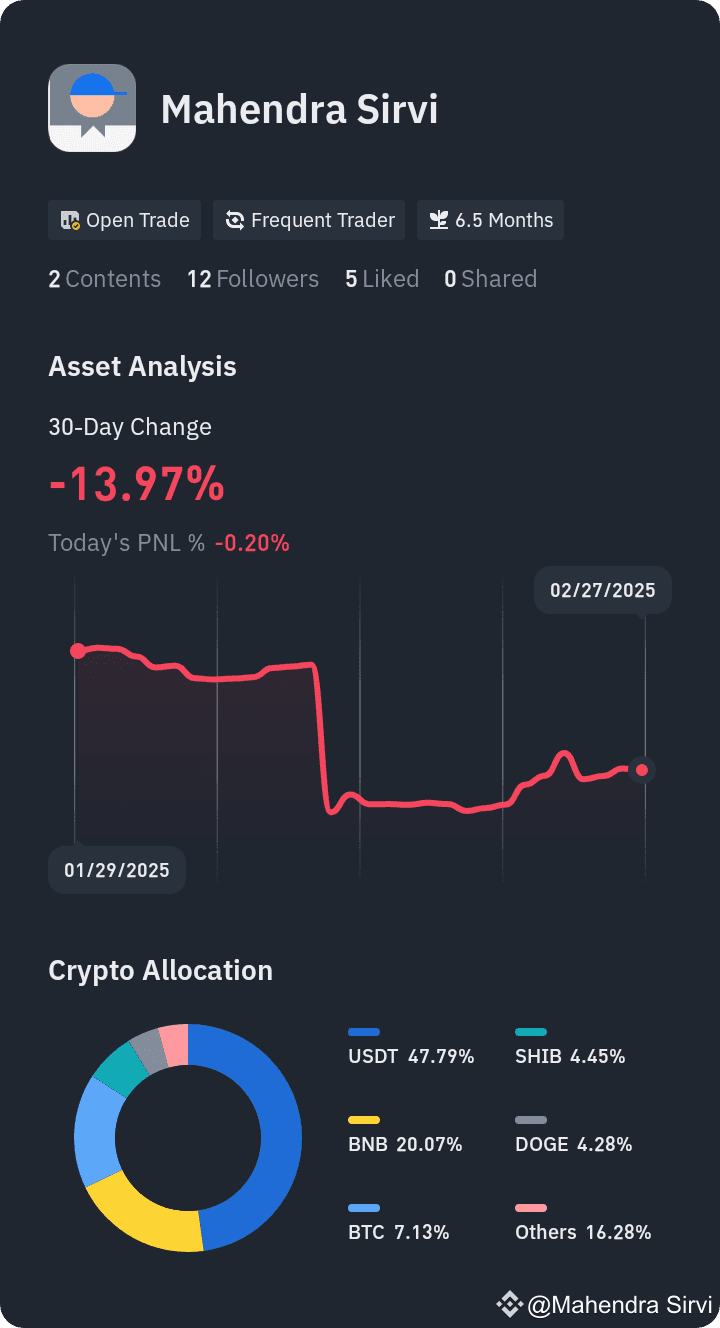Open the 0 Shared count
Image resolution: width=720 pixels, height=1328 pixels.
(490, 279)
